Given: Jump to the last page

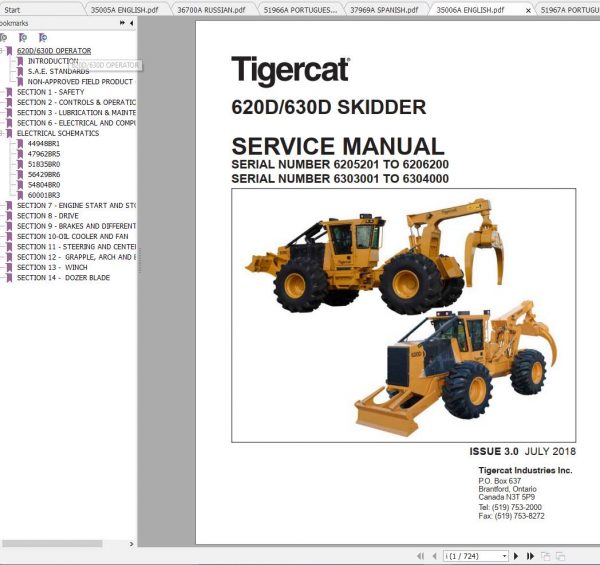Looking at the screenshot, I should (530, 556).
